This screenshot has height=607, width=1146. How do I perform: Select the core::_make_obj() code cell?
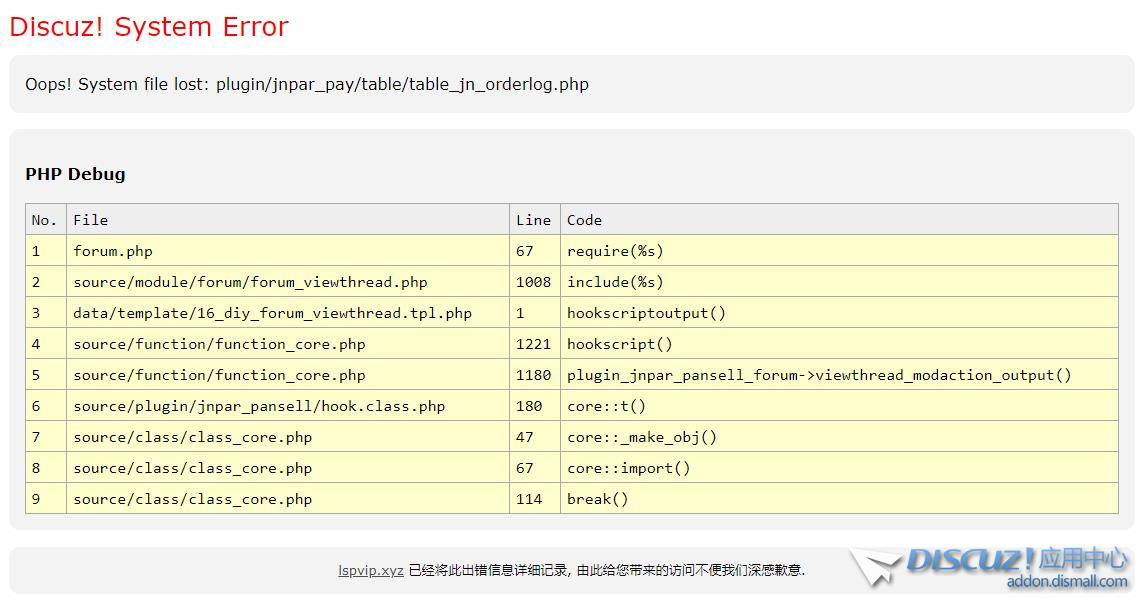tap(642, 437)
